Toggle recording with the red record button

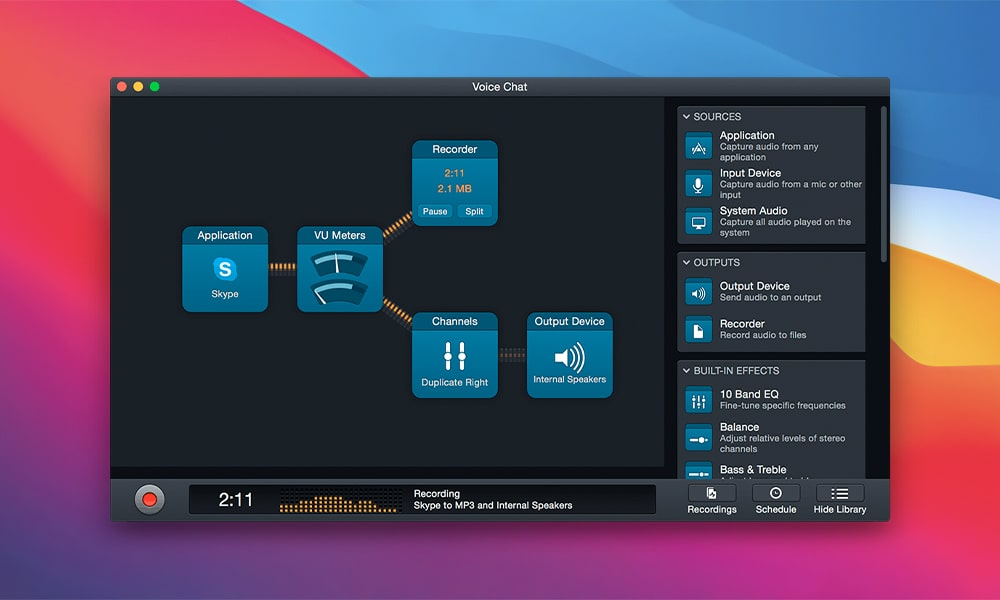[150, 497]
